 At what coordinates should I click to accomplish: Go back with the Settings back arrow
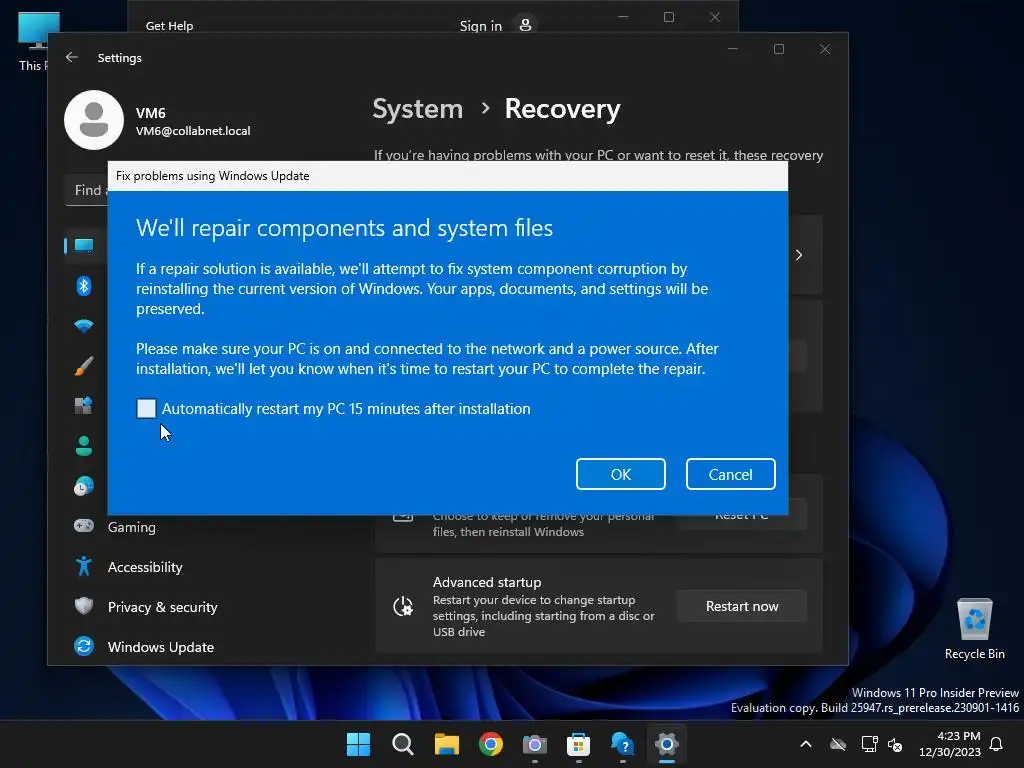72,57
